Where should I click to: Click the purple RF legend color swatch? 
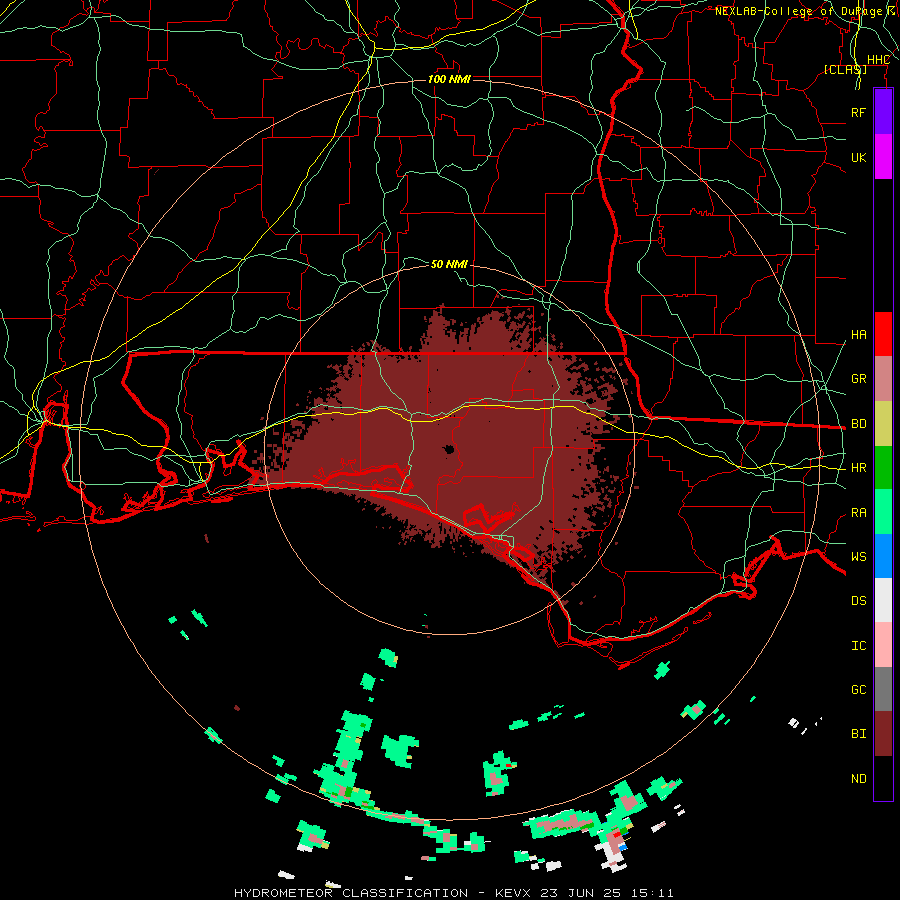(883, 112)
